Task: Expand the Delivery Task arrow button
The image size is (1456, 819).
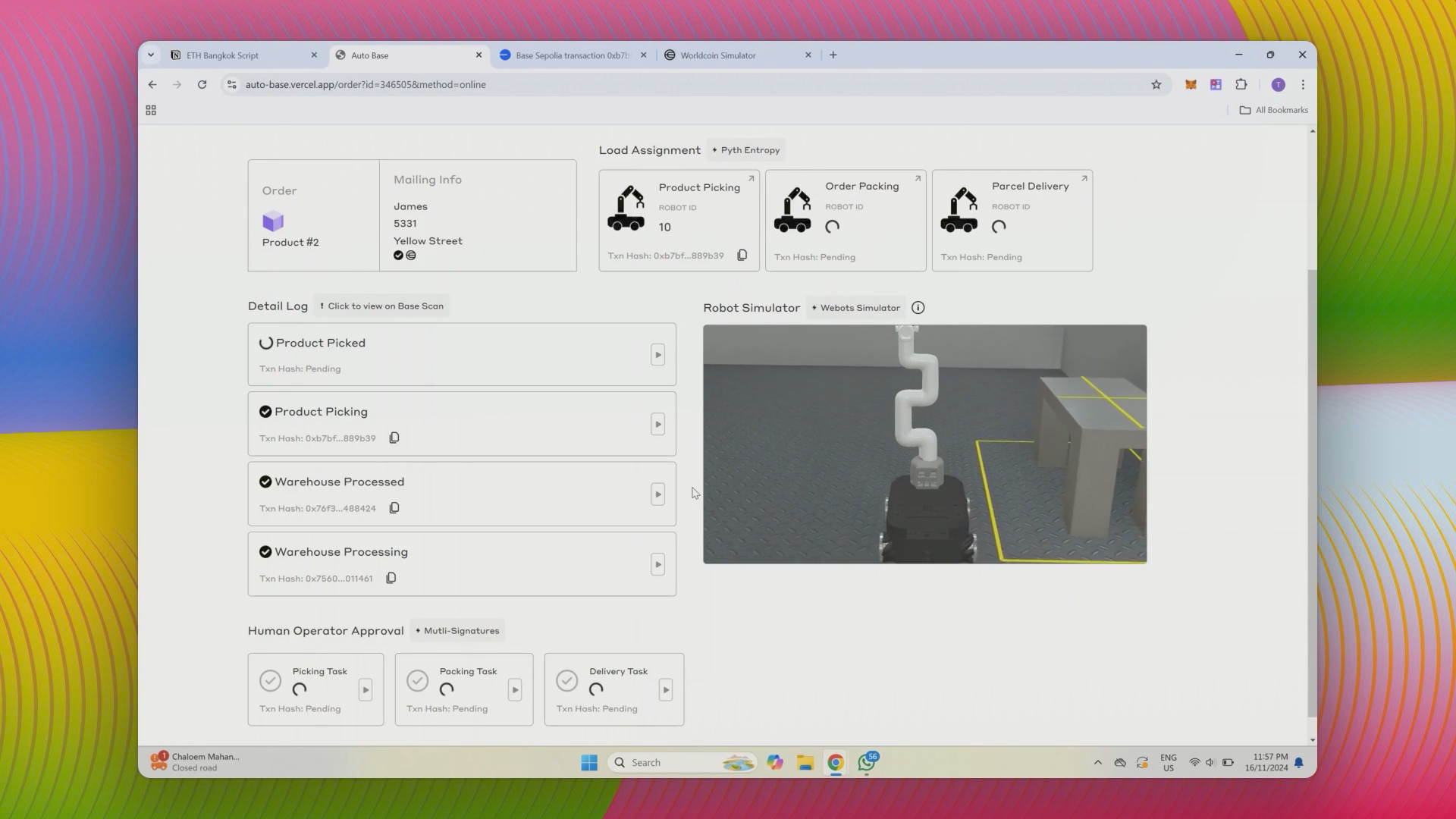Action: point(666,690)
